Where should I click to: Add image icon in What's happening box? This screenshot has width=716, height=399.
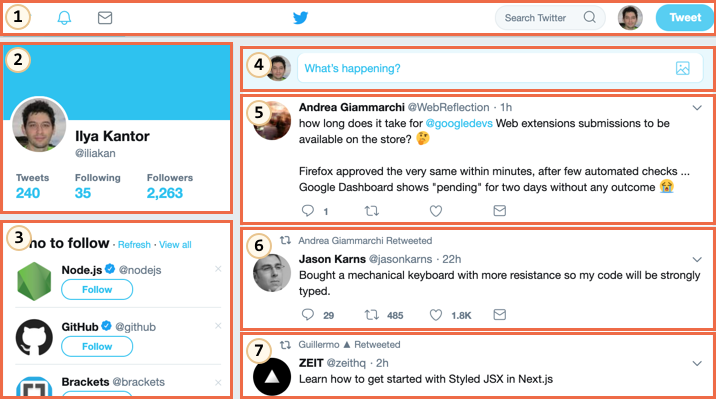(683, 68)
